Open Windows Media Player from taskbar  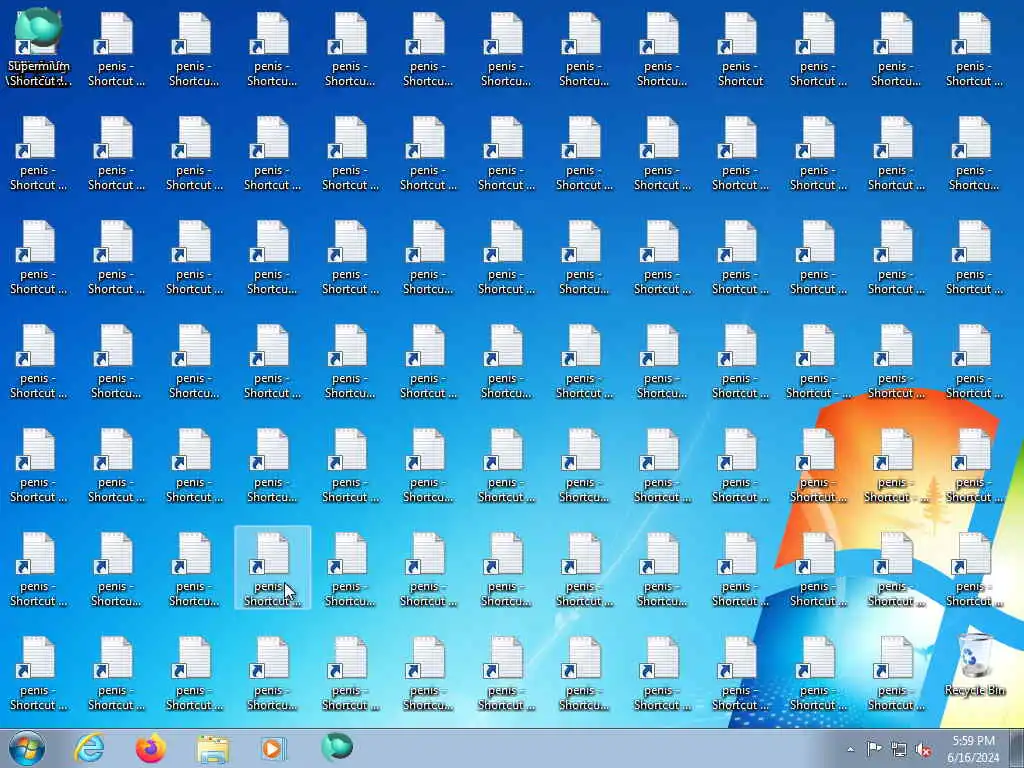click(x=273, y=748)
